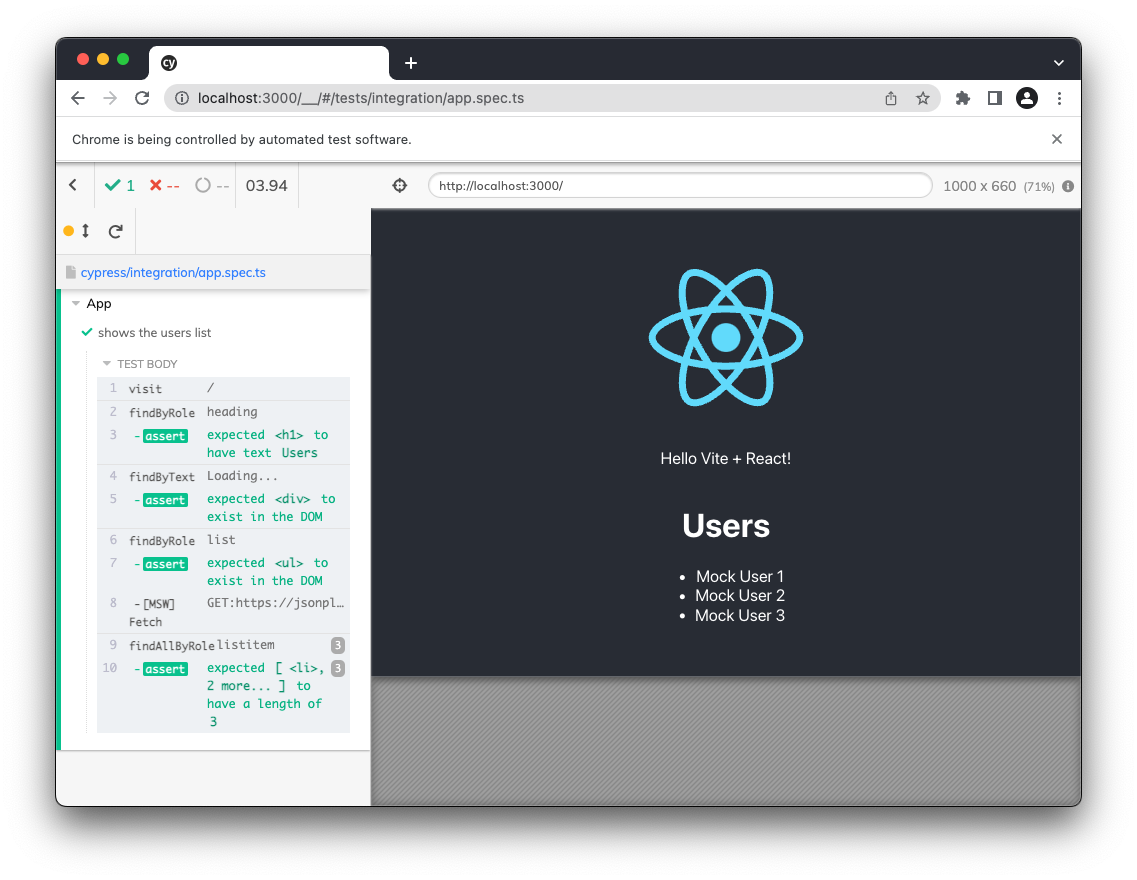Expand the tab search chevron

[1059, 63]
